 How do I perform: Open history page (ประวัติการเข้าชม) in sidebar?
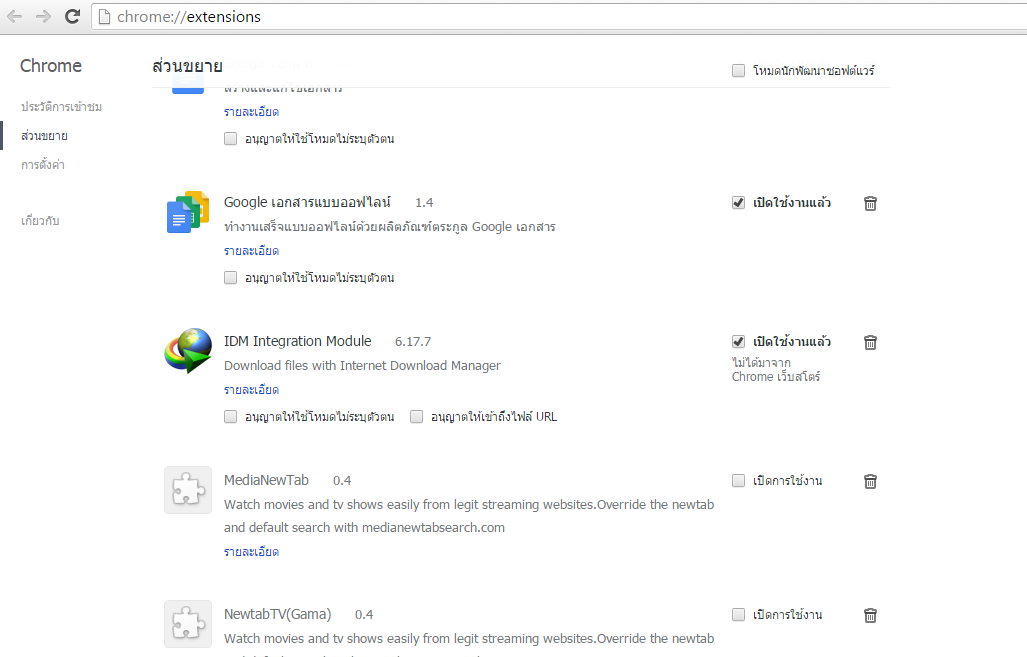tap(61, 106)
